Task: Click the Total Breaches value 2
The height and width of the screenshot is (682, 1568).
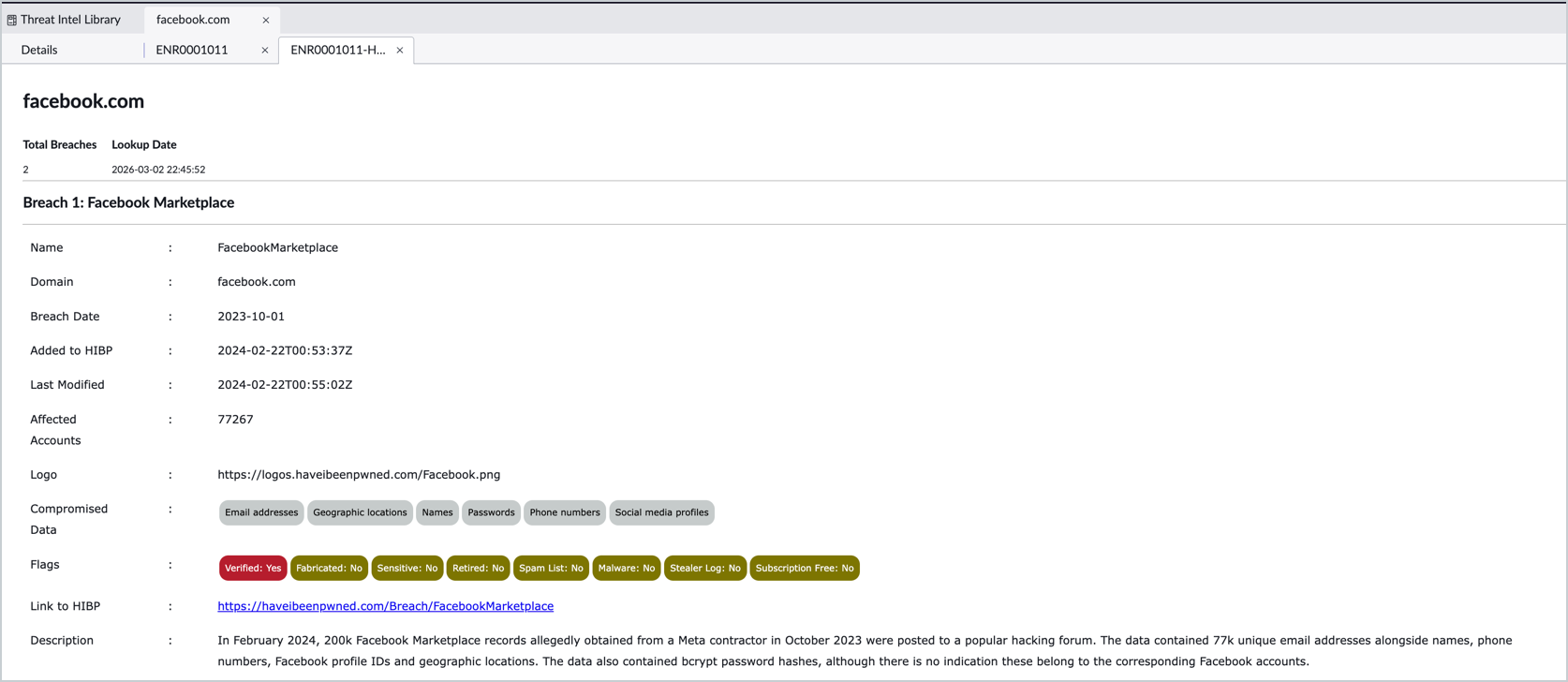Action: 25,170
